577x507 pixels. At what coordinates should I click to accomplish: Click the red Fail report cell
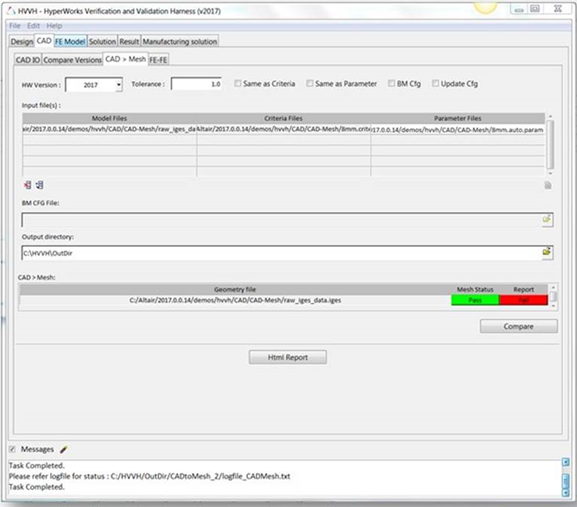(x=523, y=300)
